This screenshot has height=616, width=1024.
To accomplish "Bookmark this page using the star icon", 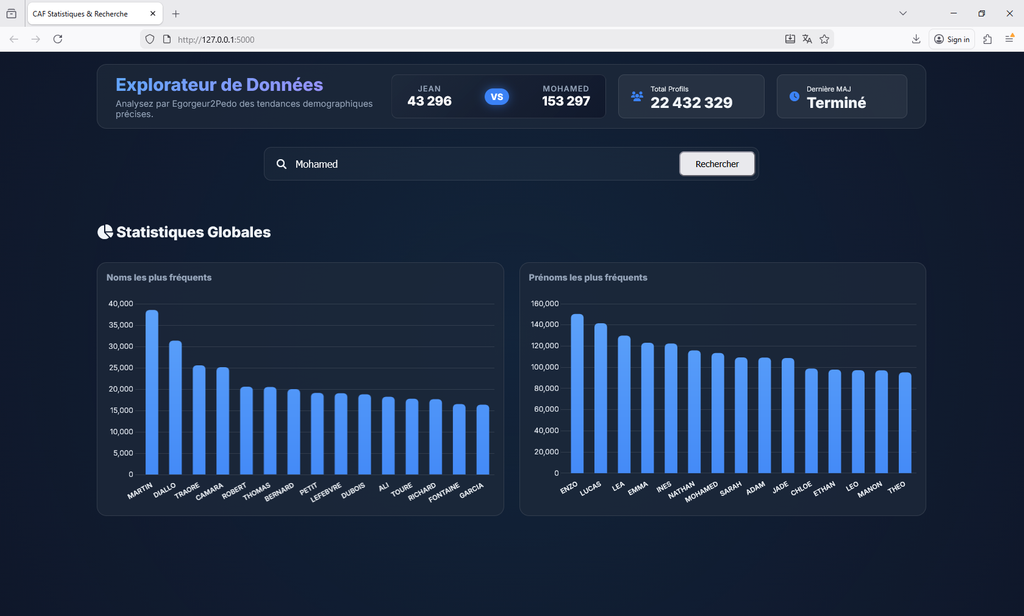I will click(x=824, y=39).
